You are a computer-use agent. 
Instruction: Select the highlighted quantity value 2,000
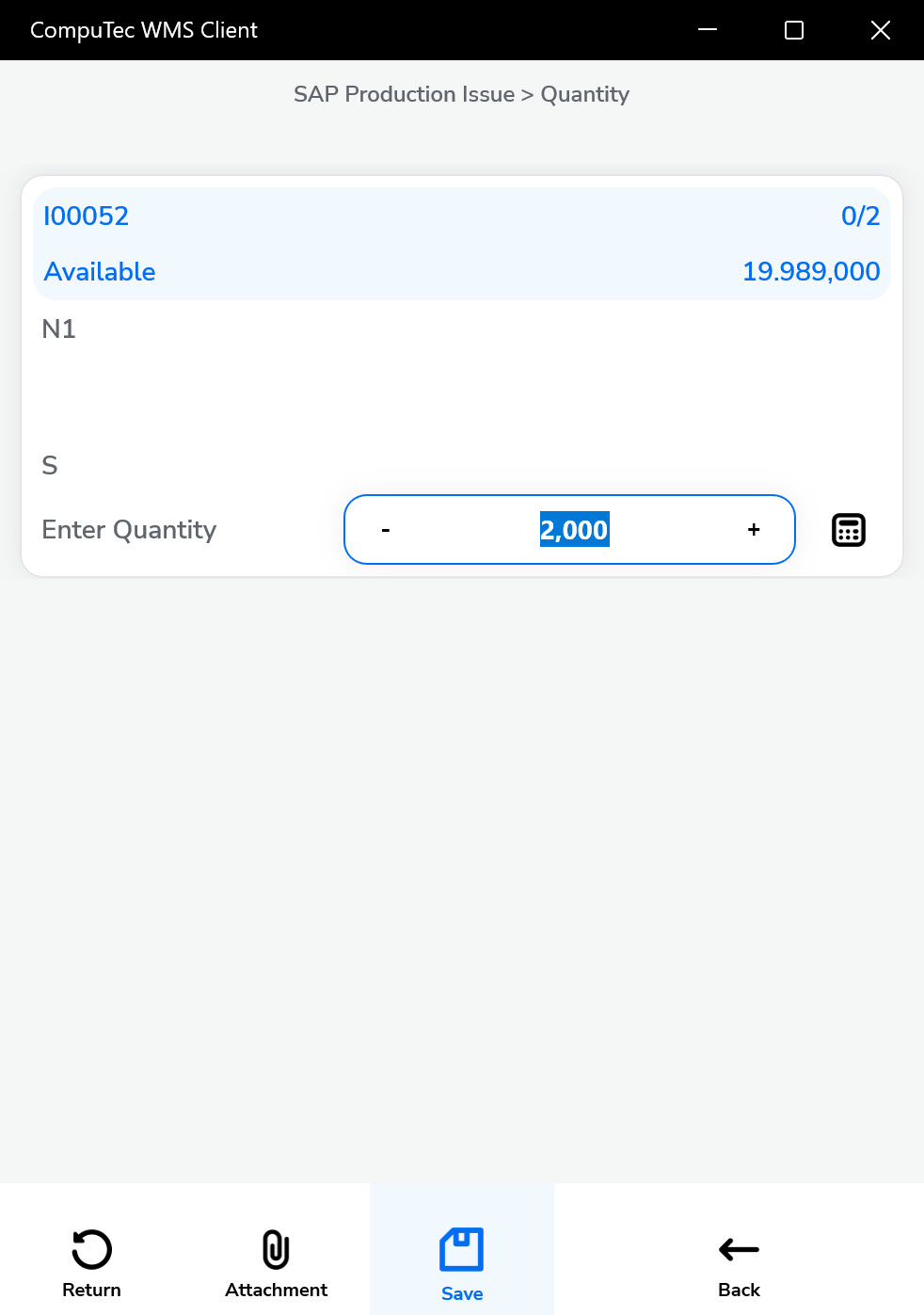coord(574,529)
